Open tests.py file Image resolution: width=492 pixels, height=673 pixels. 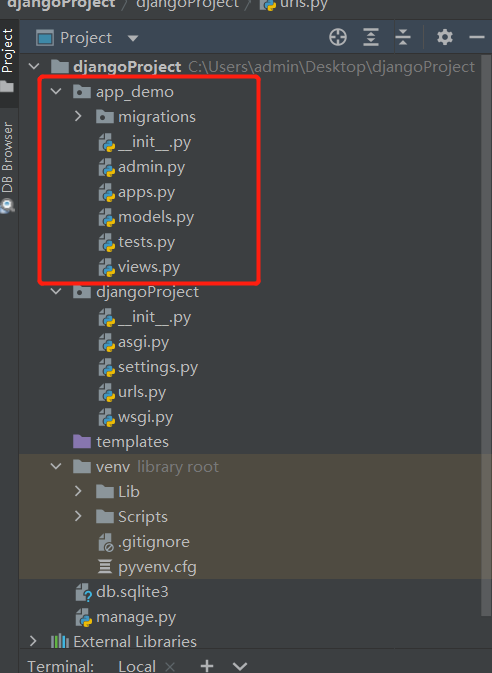pyautogui.click(x=146, y=242)
